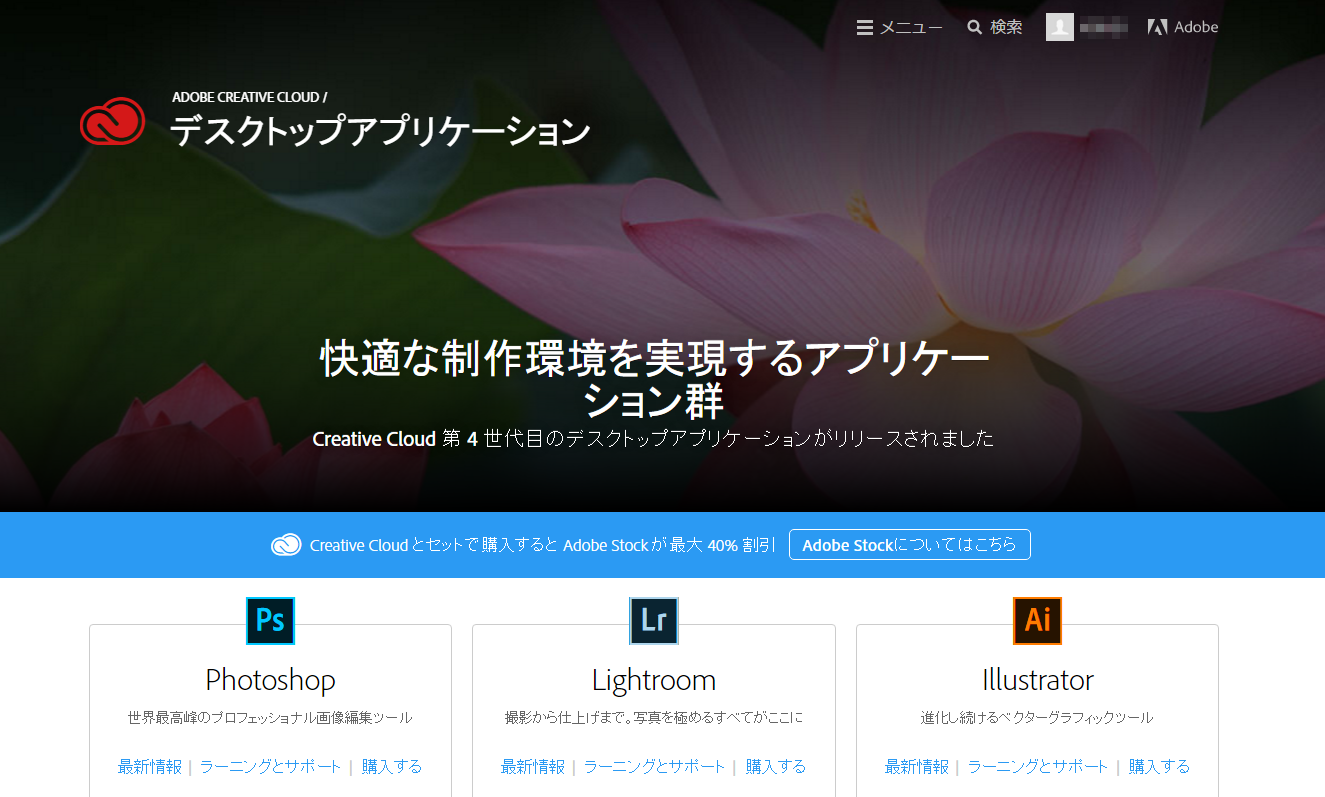1325x797 pixels.
Task: Click the 世界最高峰のプロフェッショナル画像編集ツール description
Action: click(x=270, y=718)
